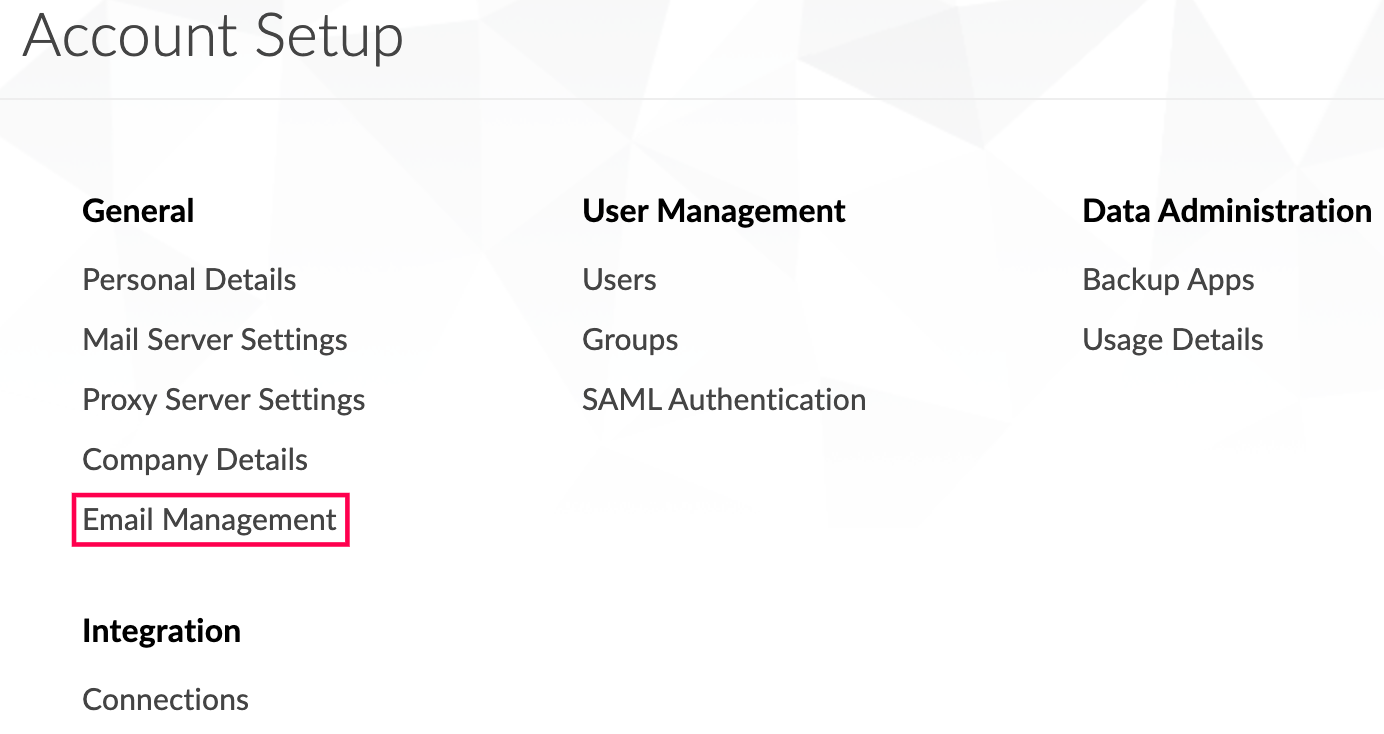View Usage Details
Viewport: 1384px width, 734px height.
coord(1172,340)
